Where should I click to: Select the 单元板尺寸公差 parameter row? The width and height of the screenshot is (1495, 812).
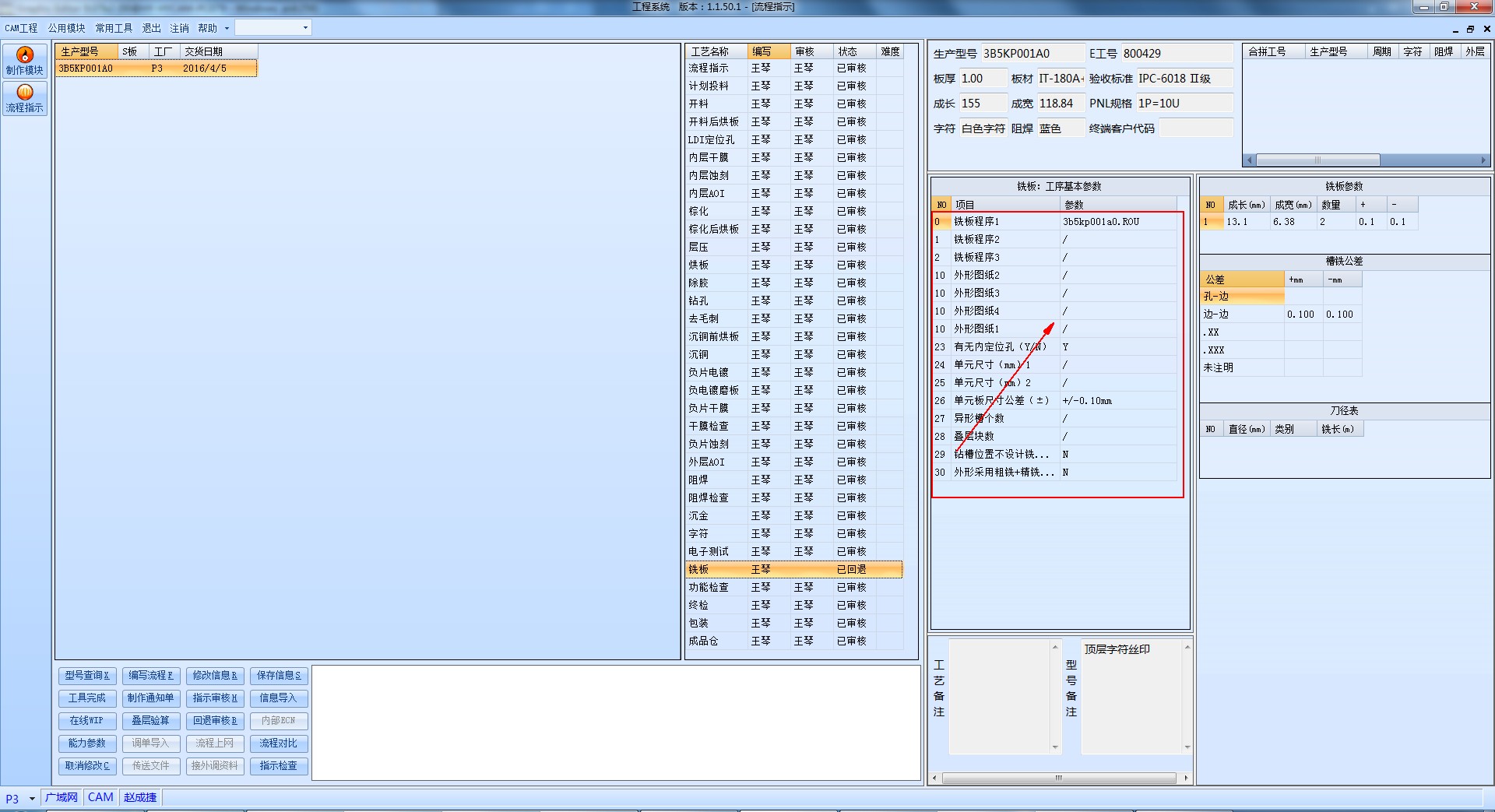pyautogui.click(x=1055, y=401)
